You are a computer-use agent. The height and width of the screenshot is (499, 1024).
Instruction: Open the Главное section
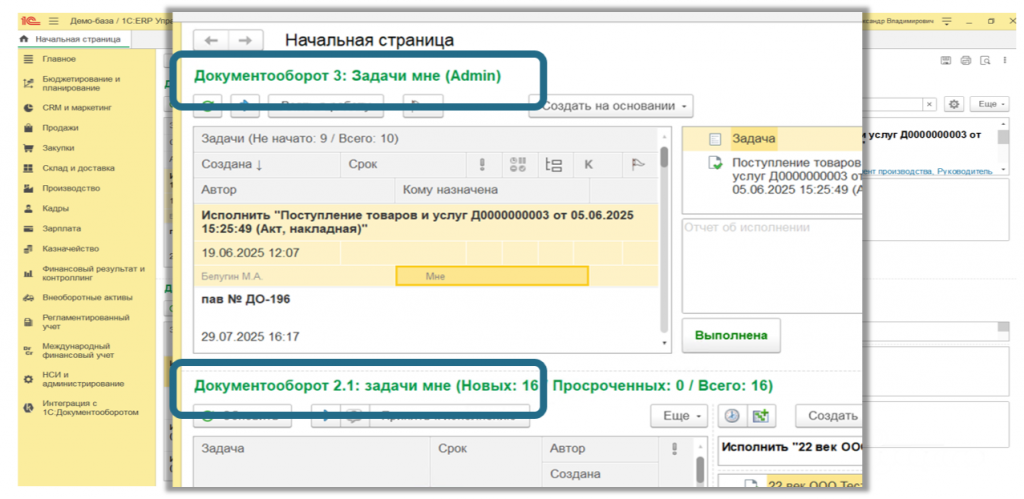[59, 59]
